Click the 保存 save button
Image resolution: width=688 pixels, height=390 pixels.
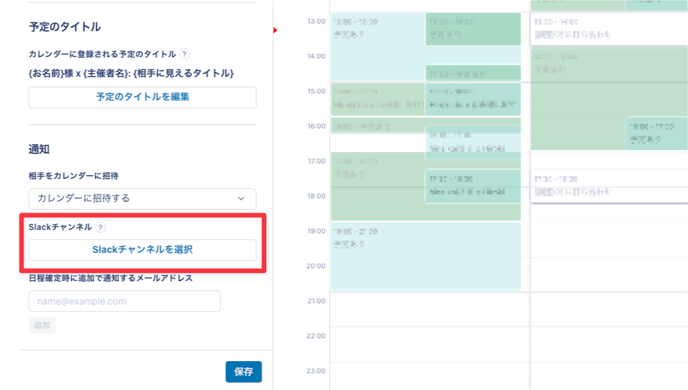tap(244, 372)
